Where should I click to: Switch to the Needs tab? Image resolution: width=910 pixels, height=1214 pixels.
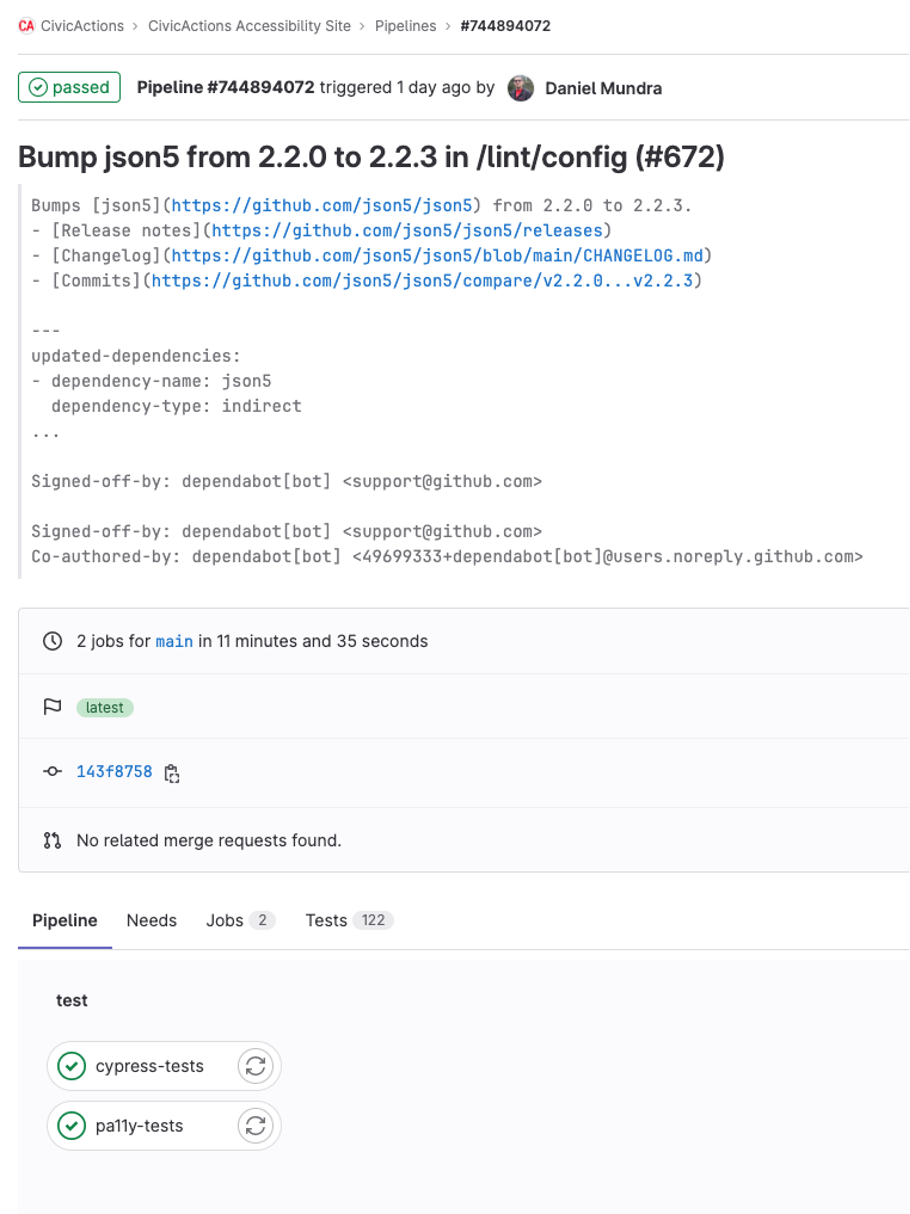151,919
